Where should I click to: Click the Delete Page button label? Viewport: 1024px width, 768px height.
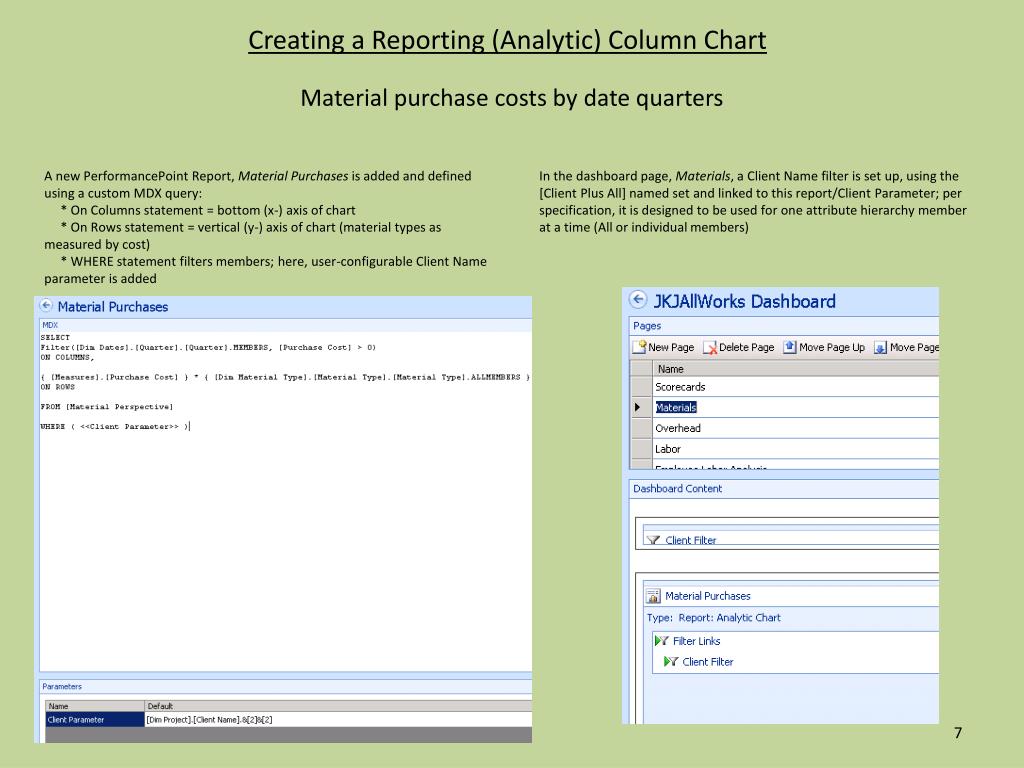pos(746,347)
